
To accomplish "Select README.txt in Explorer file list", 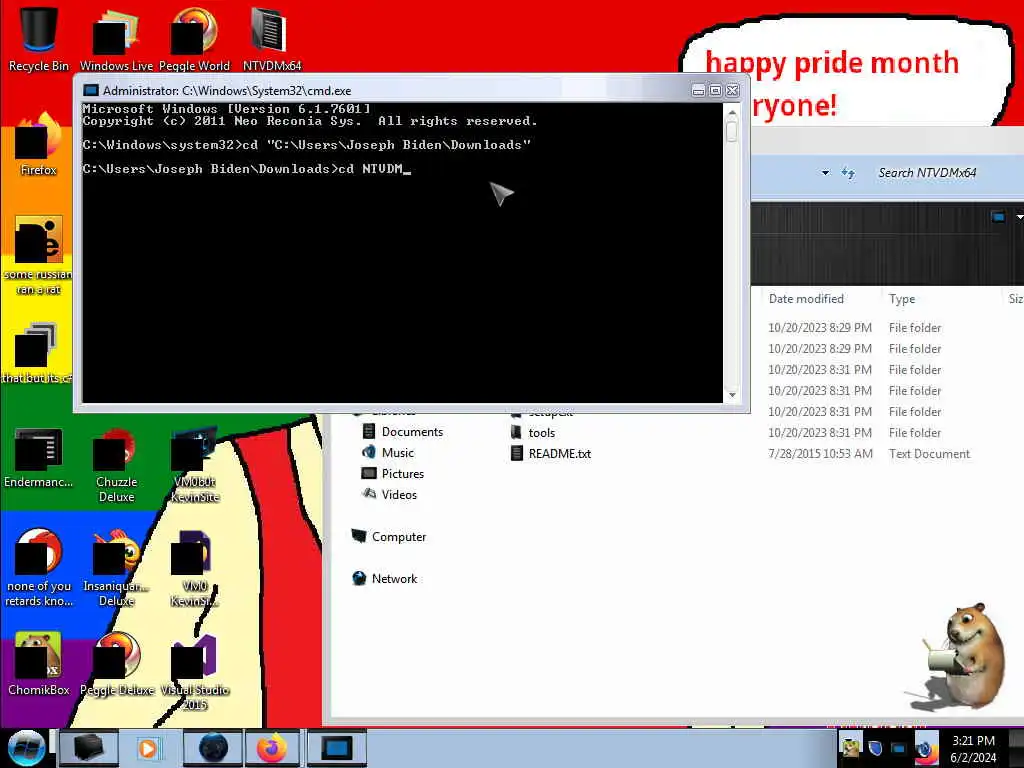I will coord(551,453).
